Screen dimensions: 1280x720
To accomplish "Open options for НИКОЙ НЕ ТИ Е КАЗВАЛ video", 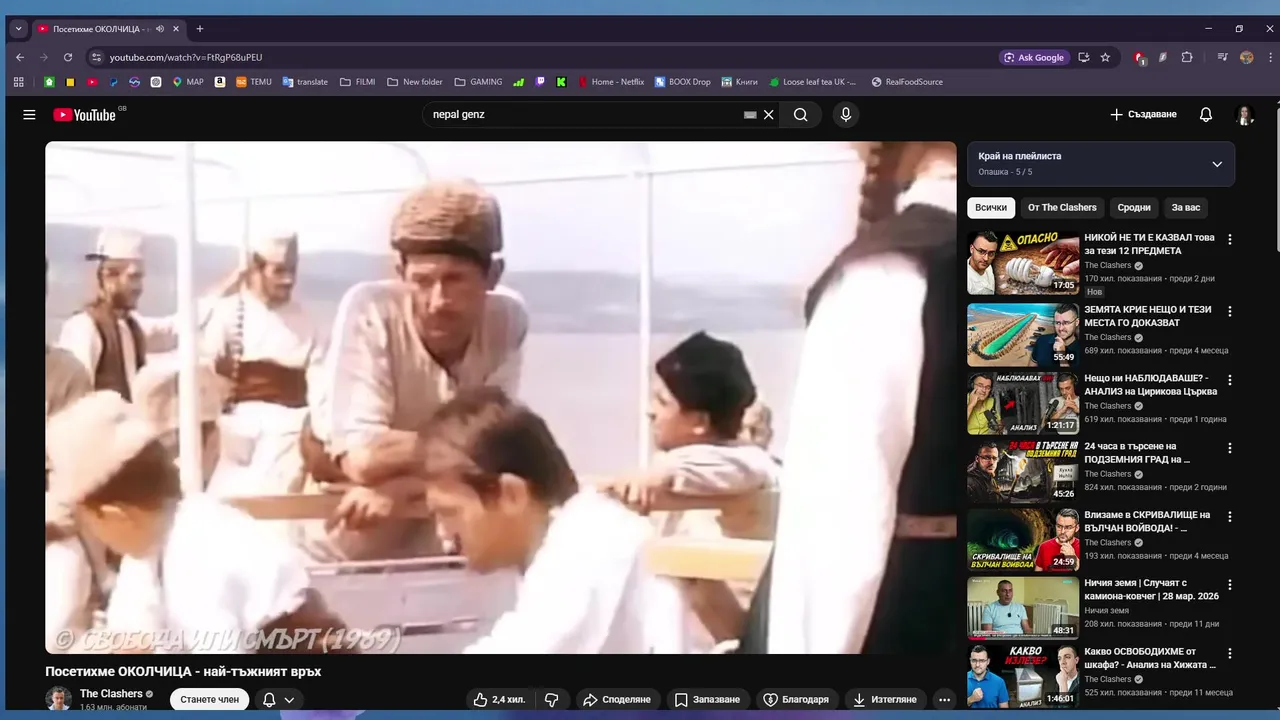I will click(1230, 240).
